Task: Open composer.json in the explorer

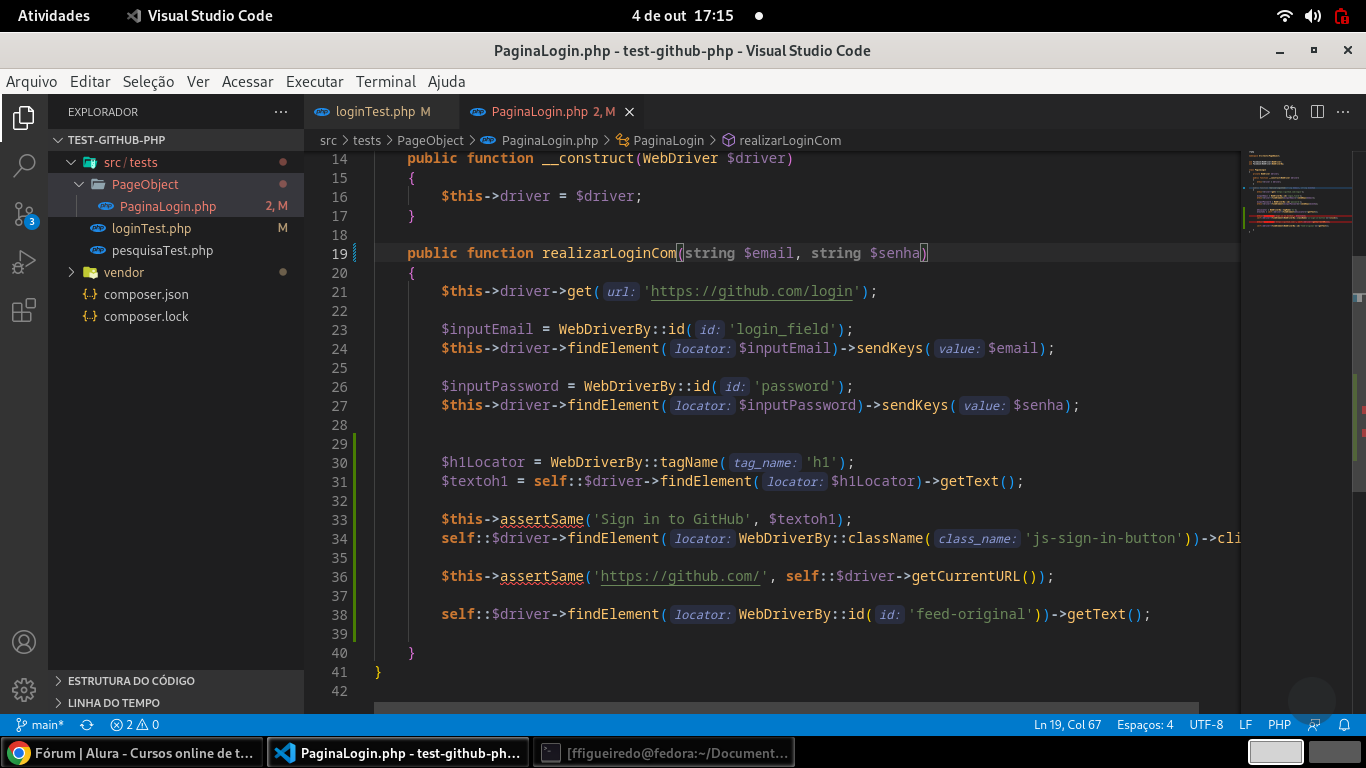Action: (x=176, y=294)
